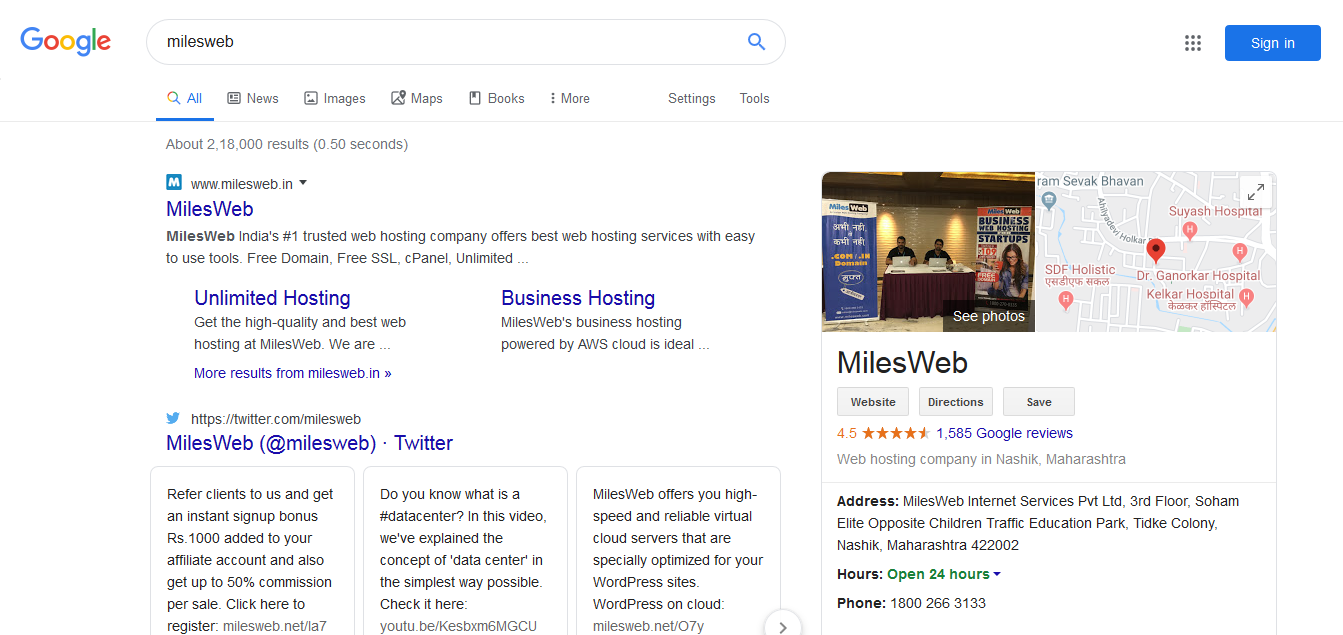Click the Sign in button
Screen dimensions: 1343x635
click(x=1272, y=43)
